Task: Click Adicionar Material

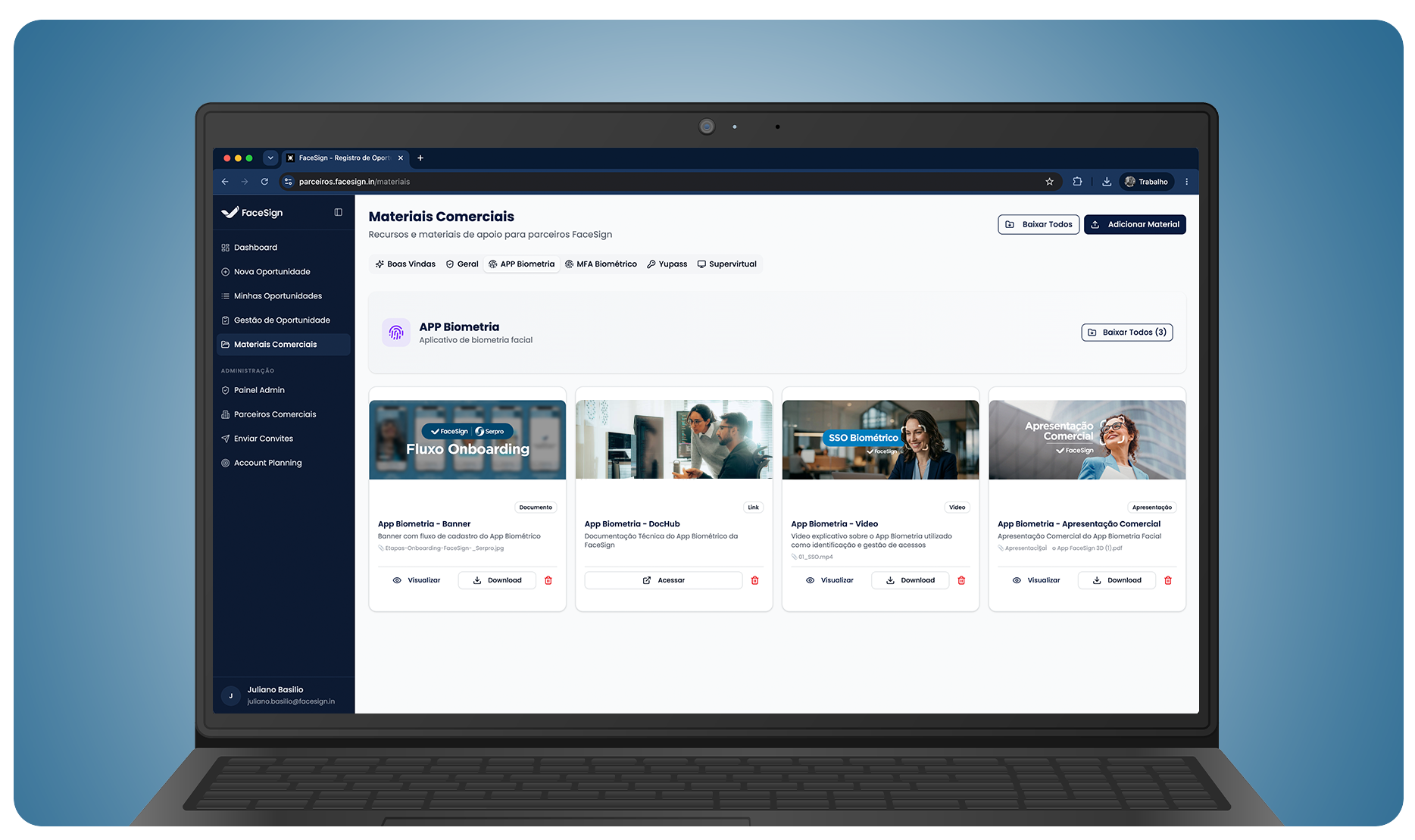Action: 1135,225
